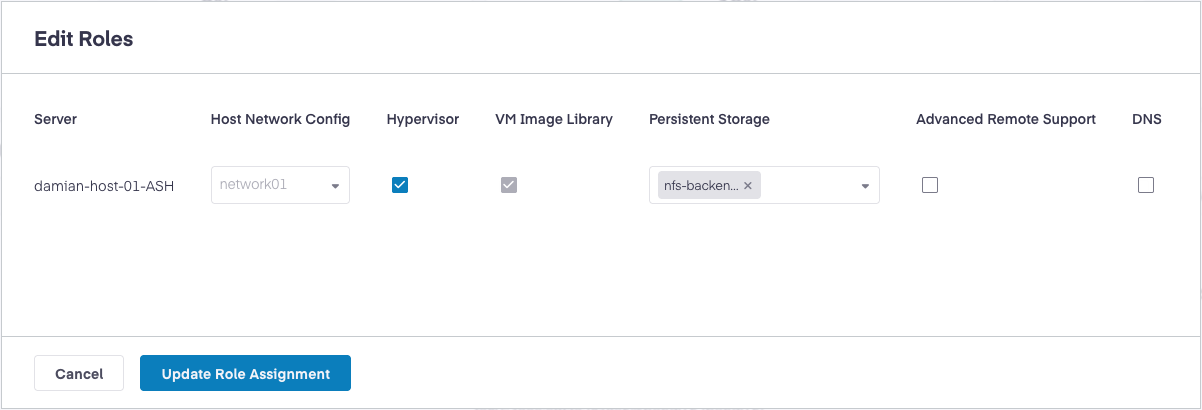Enable the DNS role checkbox
This screenshot has height=410, width=1202.
(x=1146, y=185)
